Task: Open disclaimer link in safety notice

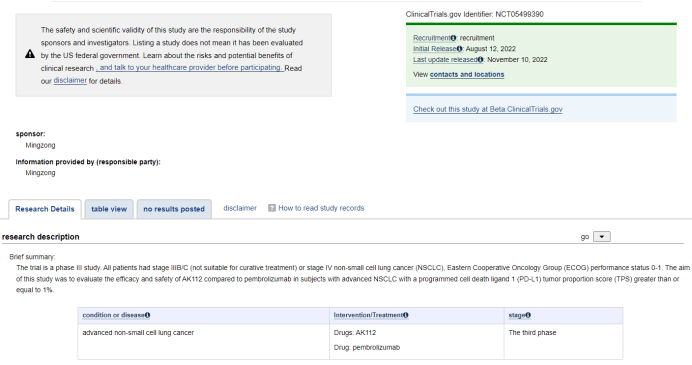Action: click(x=70, y=80)
